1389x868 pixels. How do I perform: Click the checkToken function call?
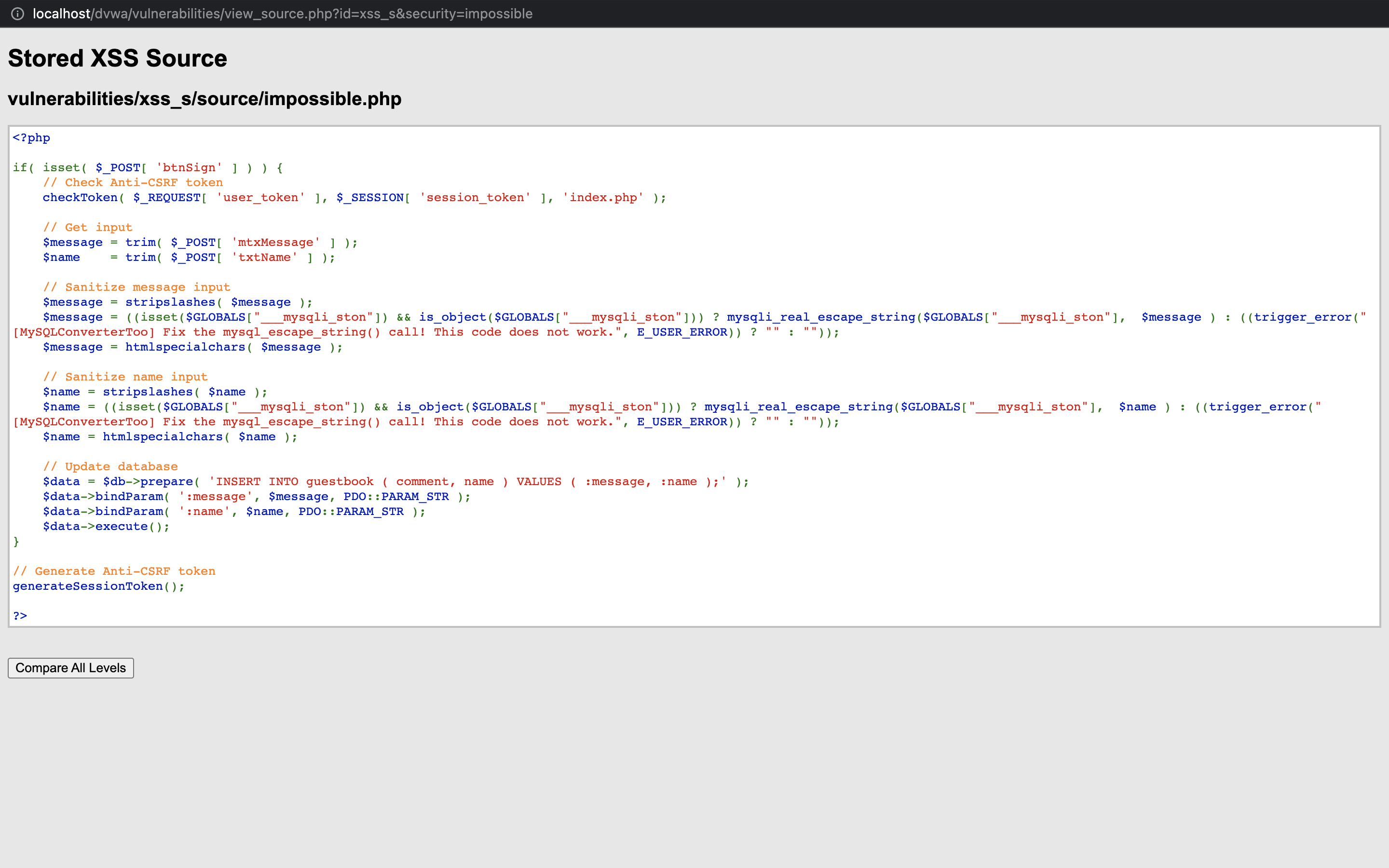click(80, 198)
